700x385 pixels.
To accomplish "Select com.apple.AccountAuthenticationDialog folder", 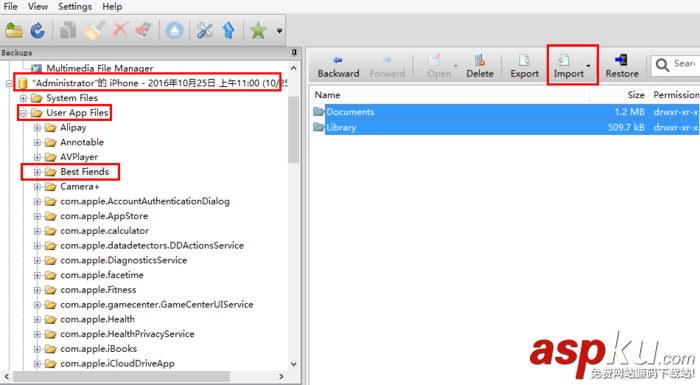I will (145, 201).
